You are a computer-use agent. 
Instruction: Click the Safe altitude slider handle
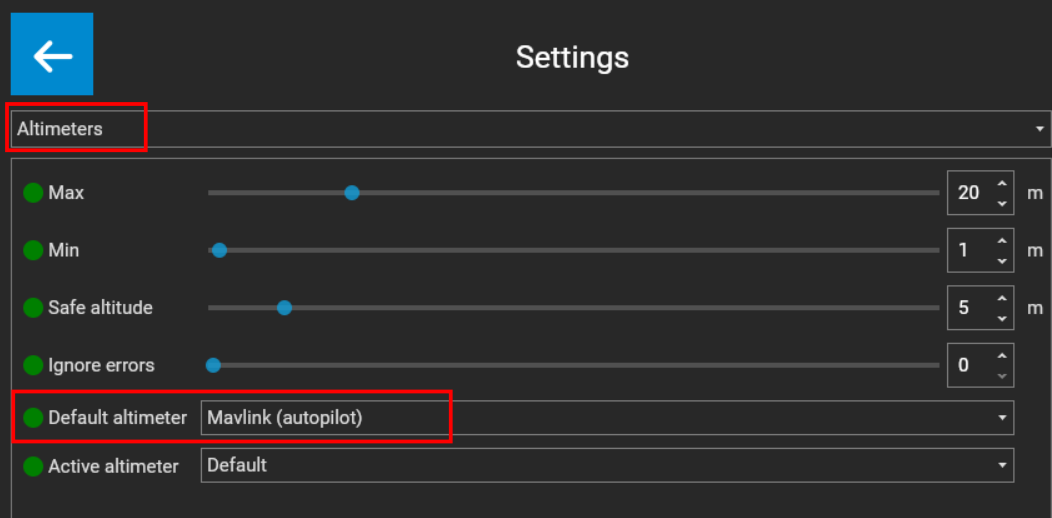pyautogui.click(x=284, y=308)
